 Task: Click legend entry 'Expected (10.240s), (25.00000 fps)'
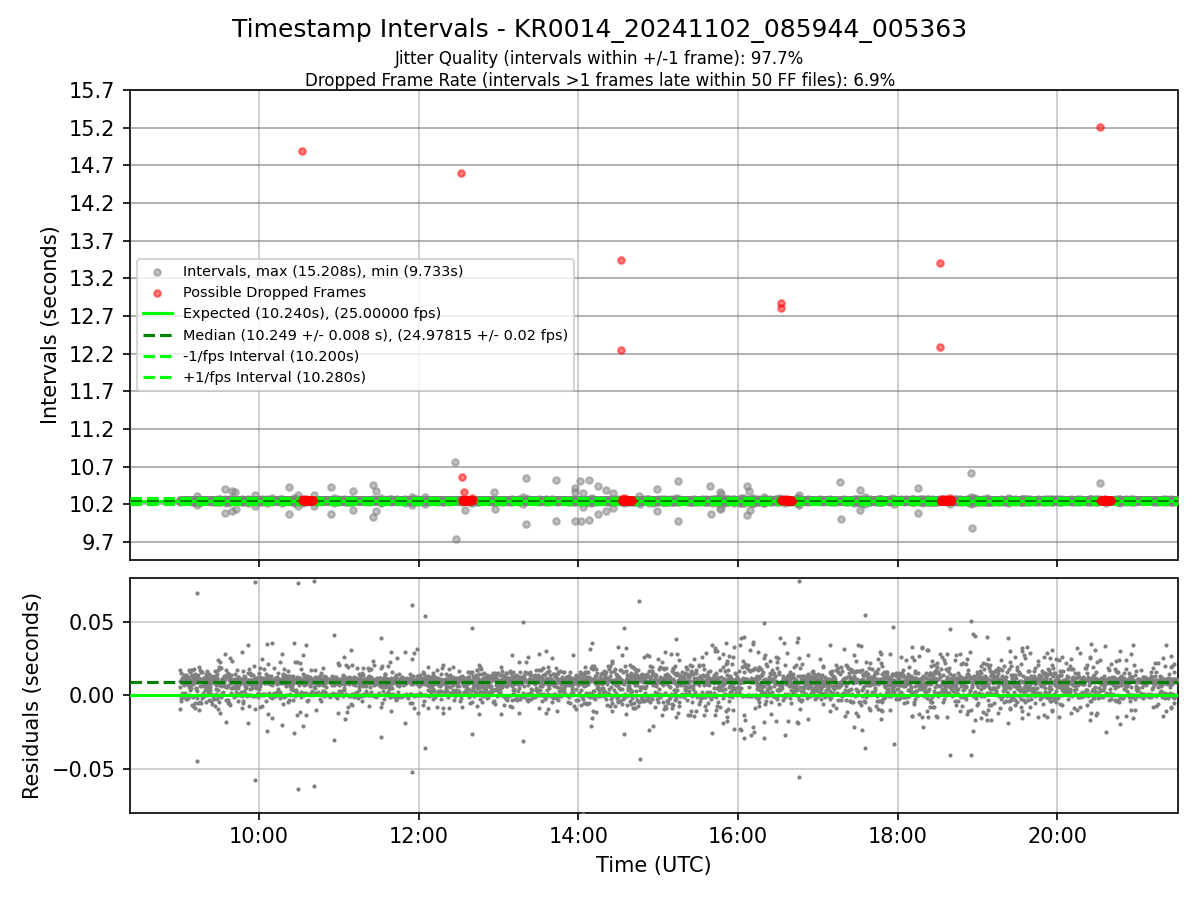(x=312, y=313)
